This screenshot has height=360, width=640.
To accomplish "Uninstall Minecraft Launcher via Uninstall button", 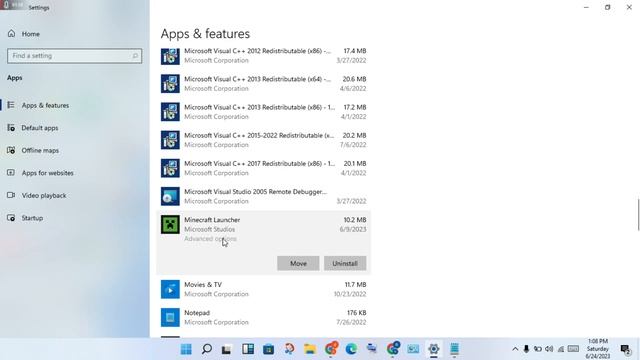I will point(345,263).
